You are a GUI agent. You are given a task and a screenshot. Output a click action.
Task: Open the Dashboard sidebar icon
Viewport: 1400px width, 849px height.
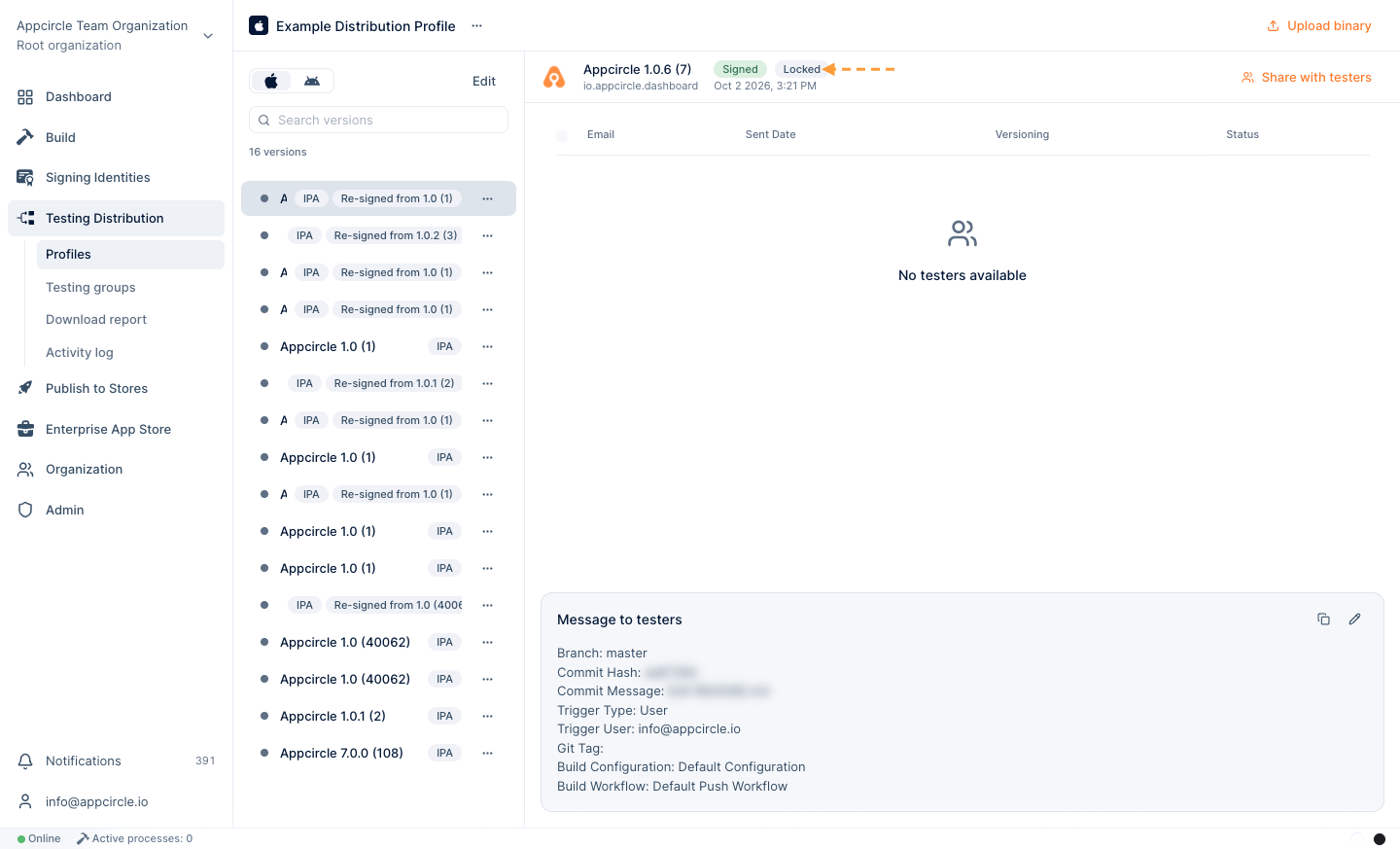[x=25, y=97]
